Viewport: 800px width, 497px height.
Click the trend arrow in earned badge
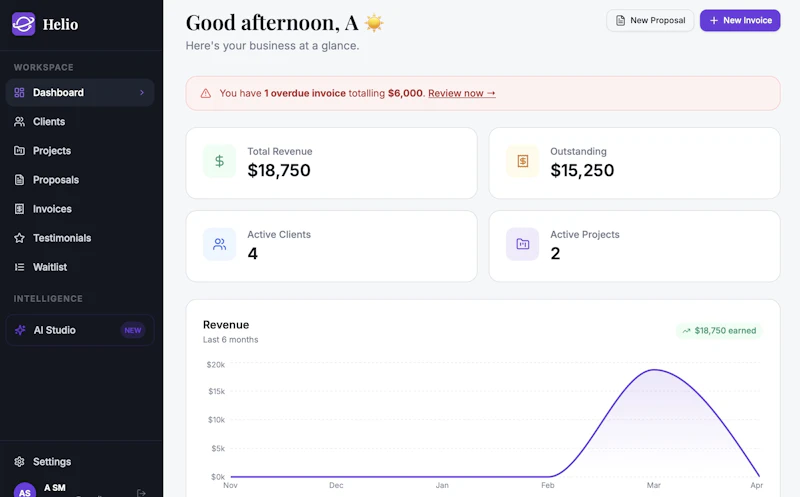[x=687, y=331]
